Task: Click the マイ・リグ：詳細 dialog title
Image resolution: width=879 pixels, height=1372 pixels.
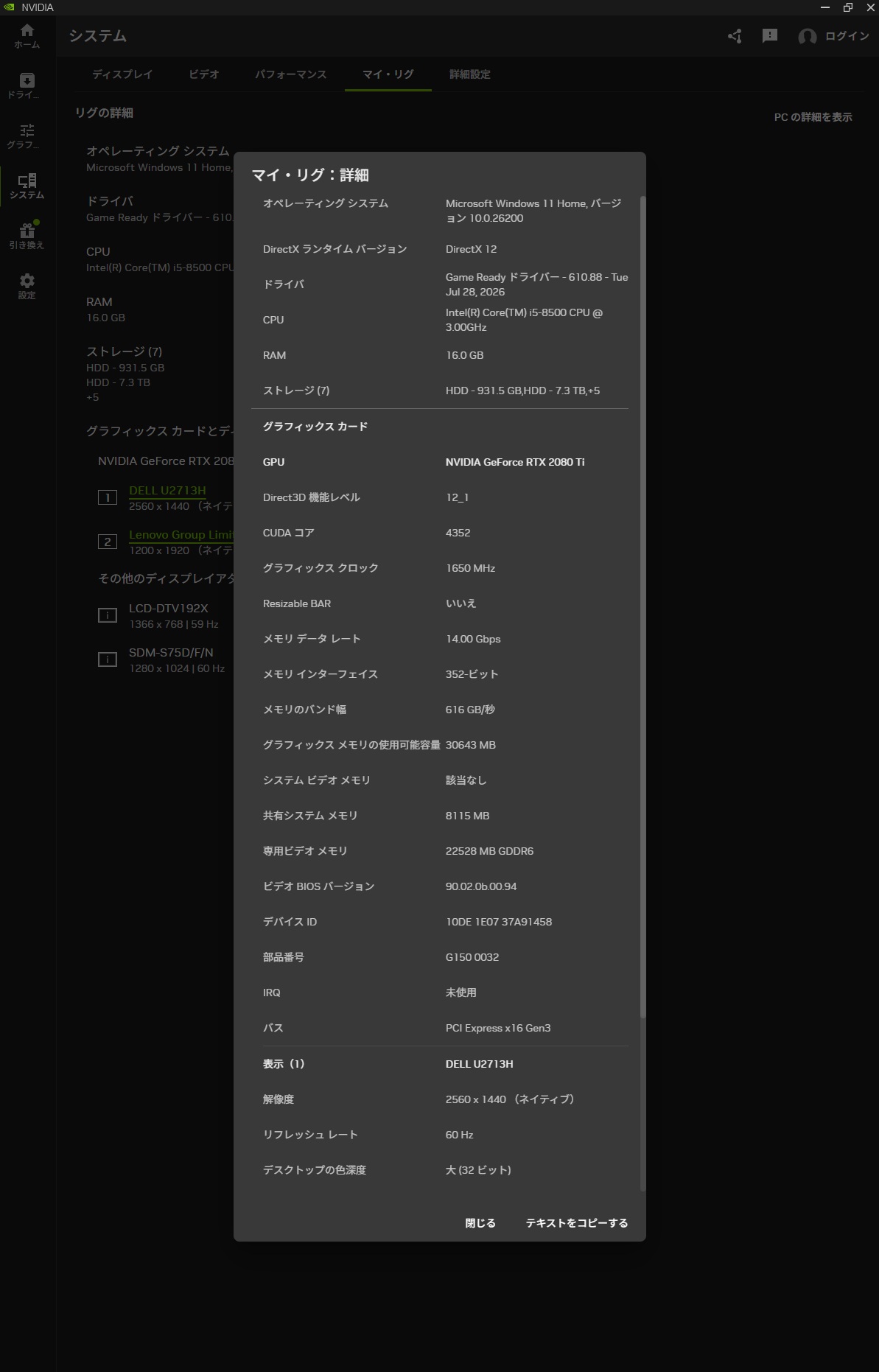Action: coord(310,175)
